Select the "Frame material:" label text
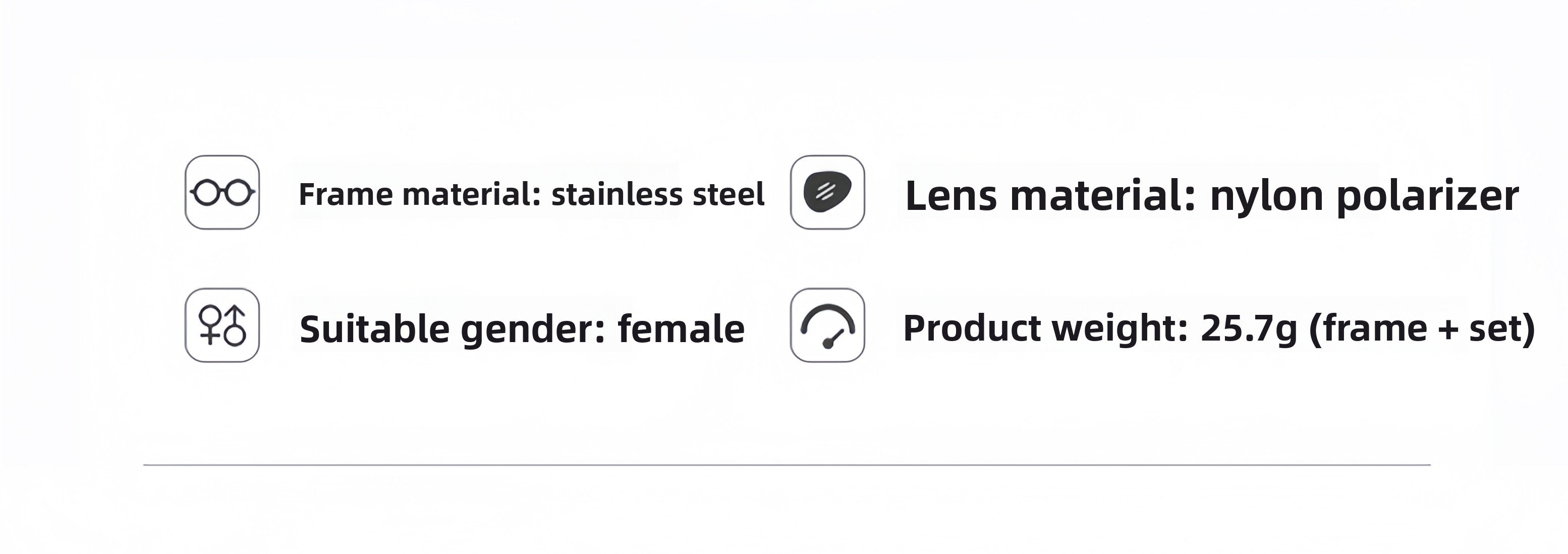The image size is (1568, 554). click(x=420, y=195)
